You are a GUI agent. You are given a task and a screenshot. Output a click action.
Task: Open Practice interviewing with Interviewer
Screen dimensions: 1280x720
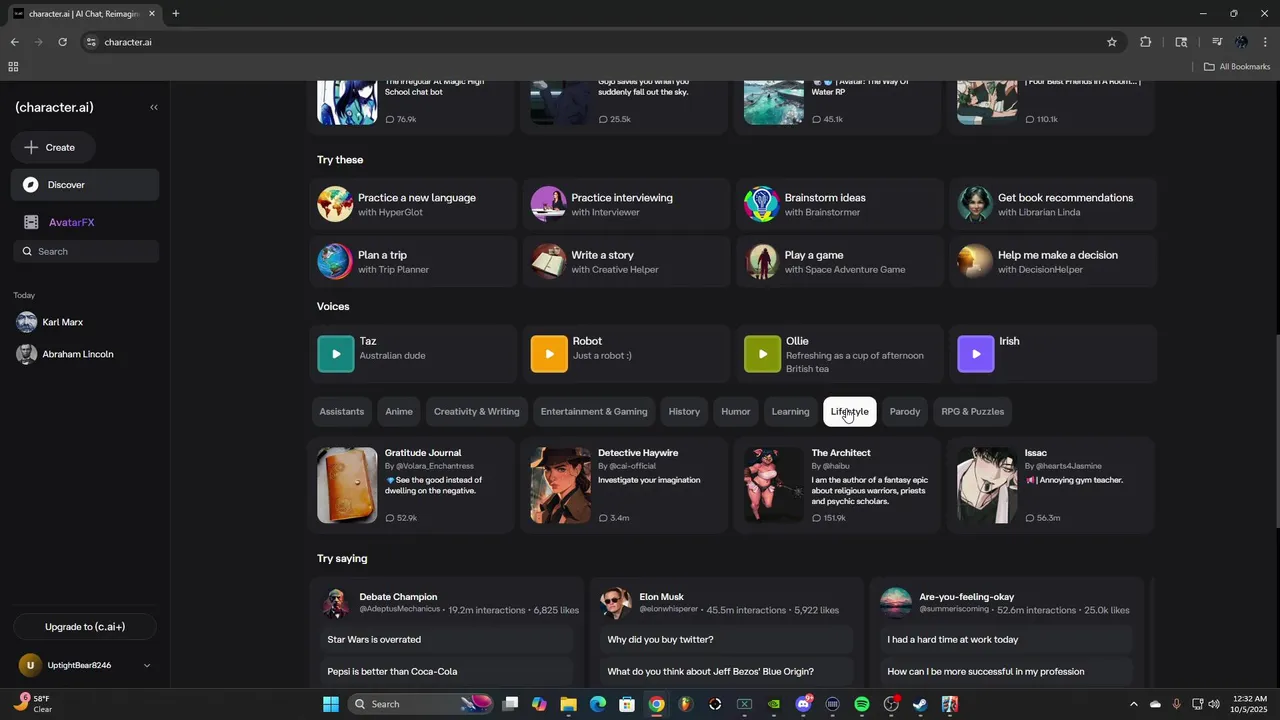(x=626, y=204)
